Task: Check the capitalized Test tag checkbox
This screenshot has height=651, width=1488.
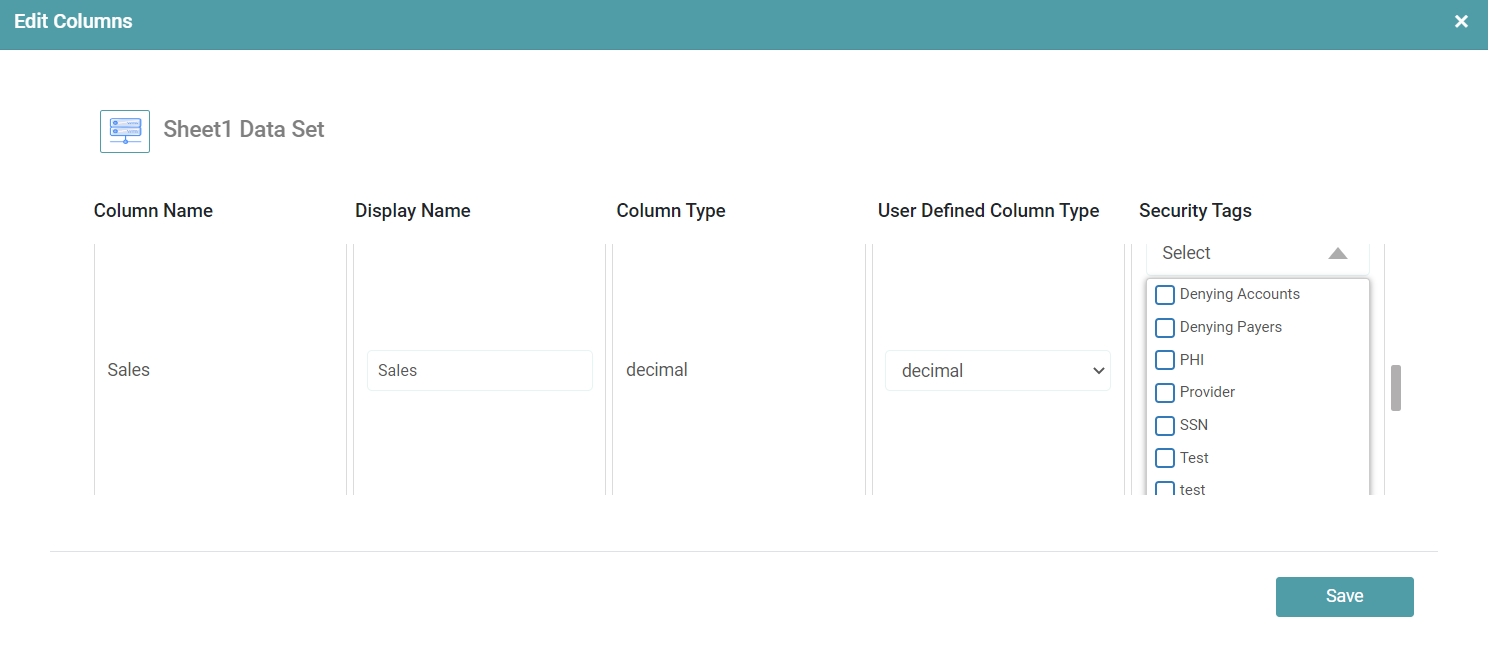Action: click(1165, 458)
